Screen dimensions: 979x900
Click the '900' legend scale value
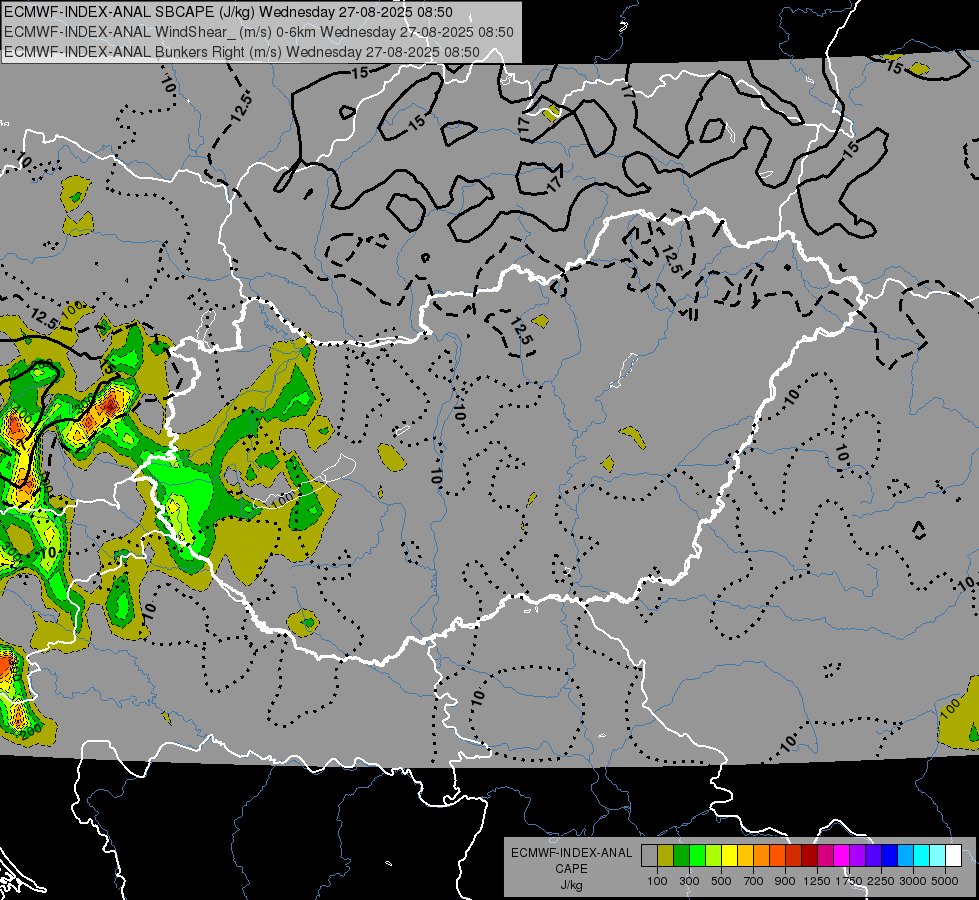click(x=785, y=881)
